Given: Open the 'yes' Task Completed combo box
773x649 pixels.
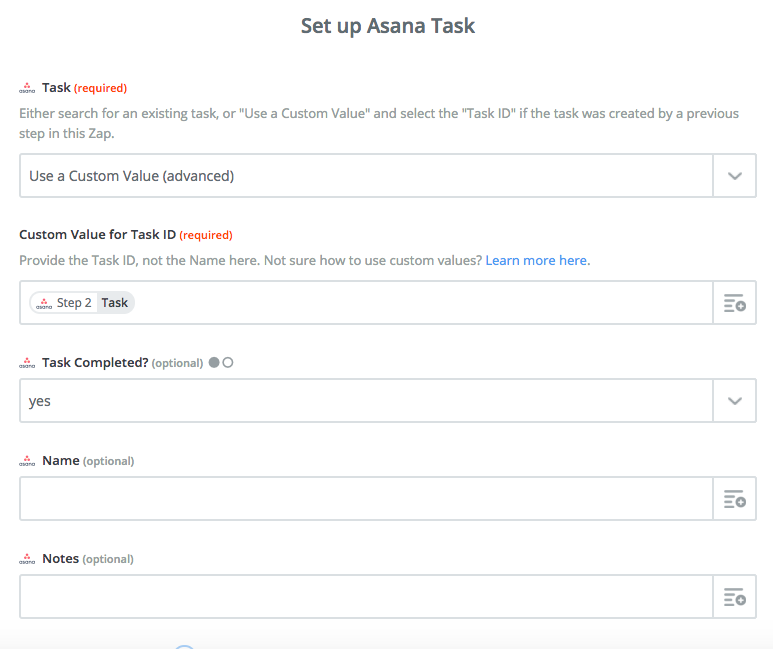Looking at the screenshot, I should point(387,401).
